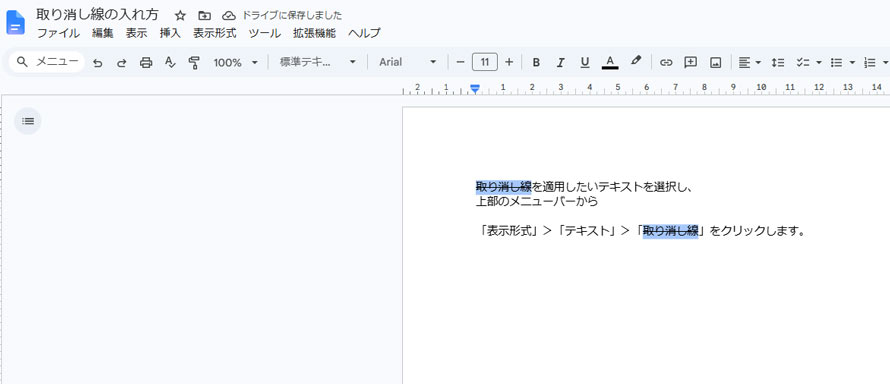
Task: Click the numbered list icon
Action: (870, 62)
